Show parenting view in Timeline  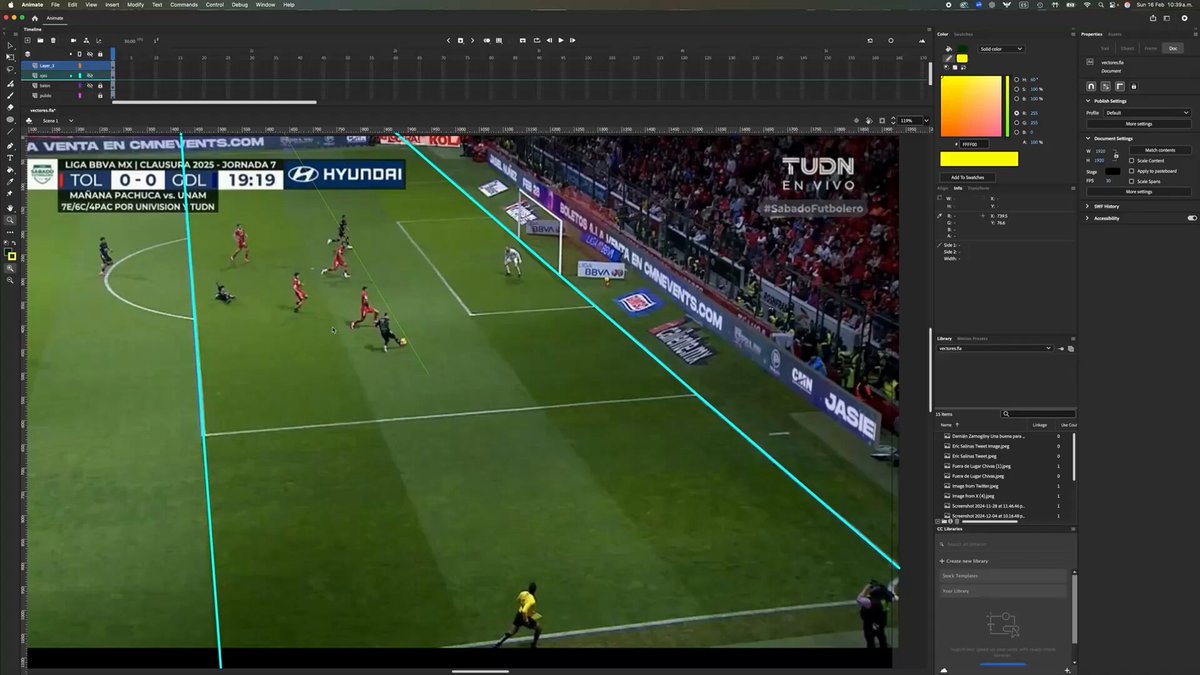click(86, 40)
